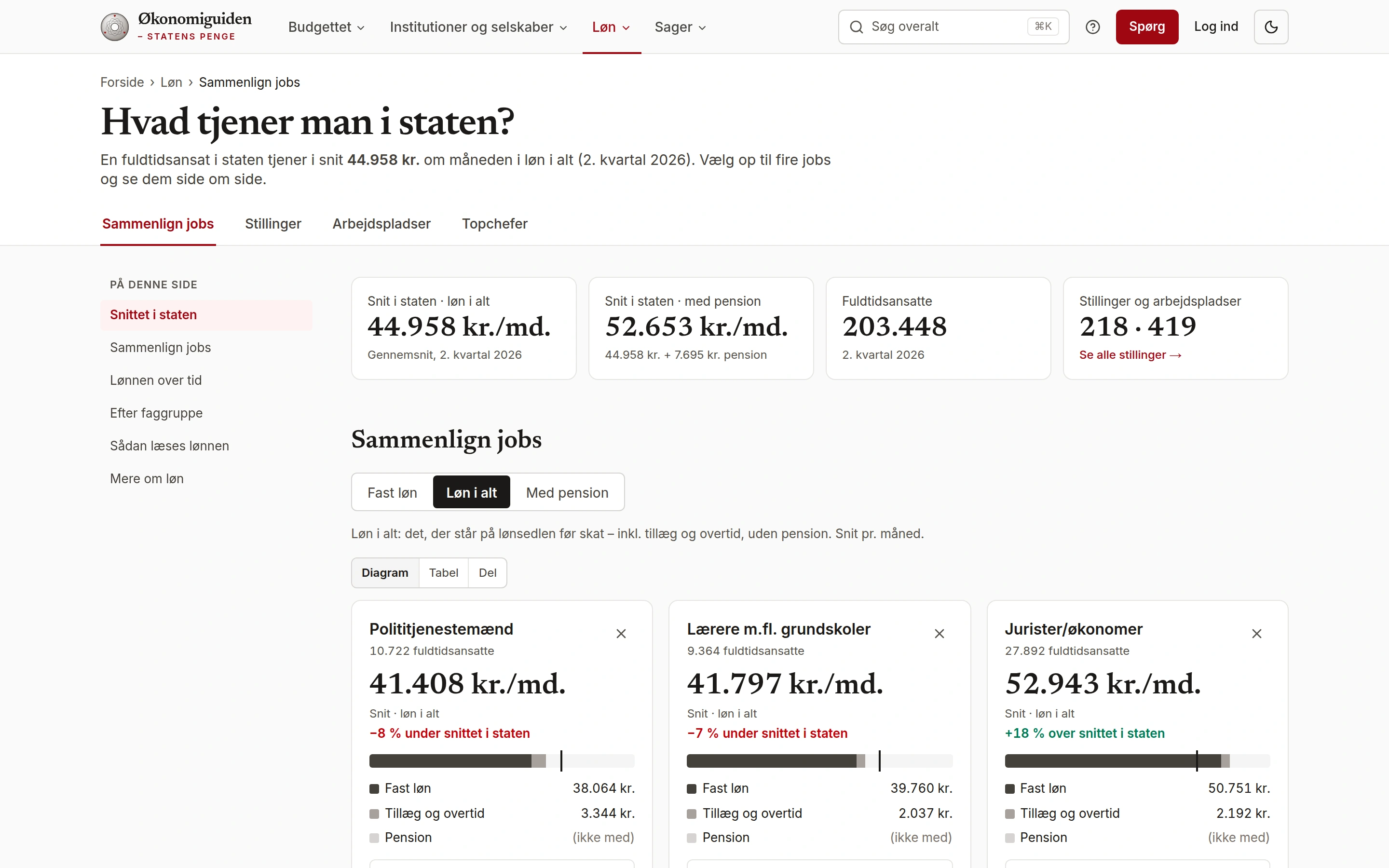Expand the Løn menu
This screenshot has height=868, width=1389.
coord(611,27)
